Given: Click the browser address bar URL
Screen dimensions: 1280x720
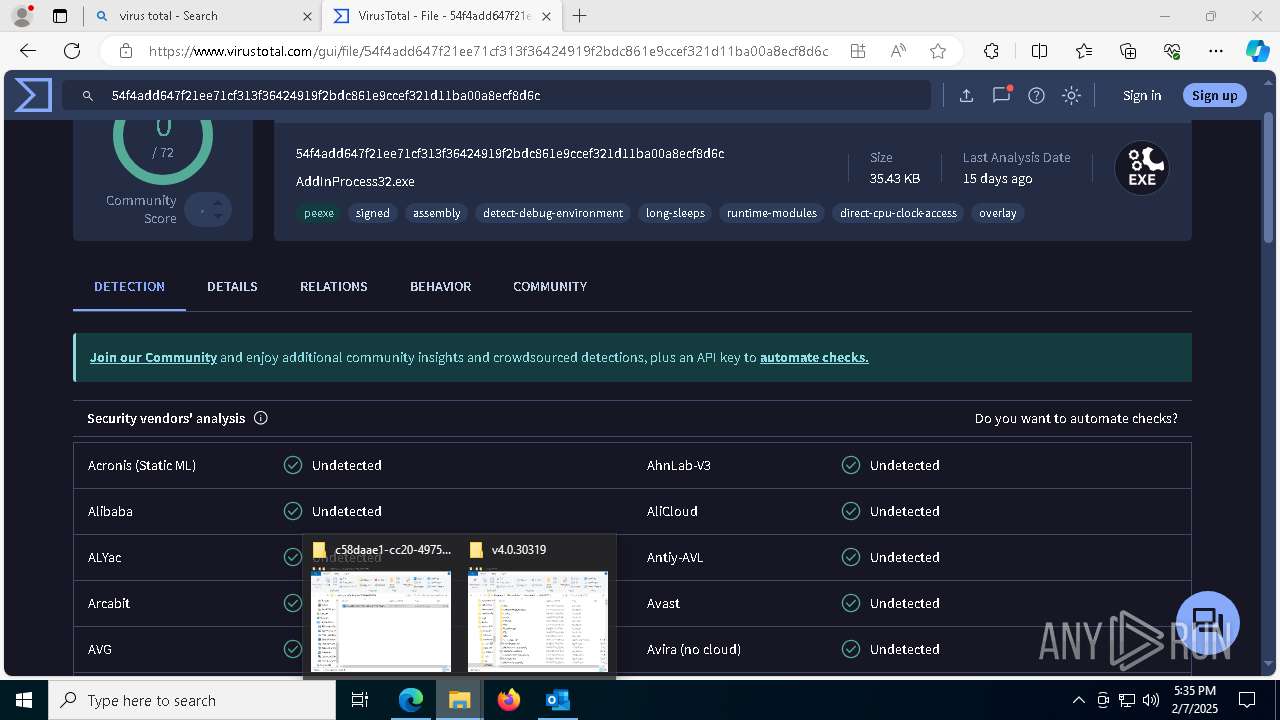Looking at the screenshot, I should tap(488, 51).
